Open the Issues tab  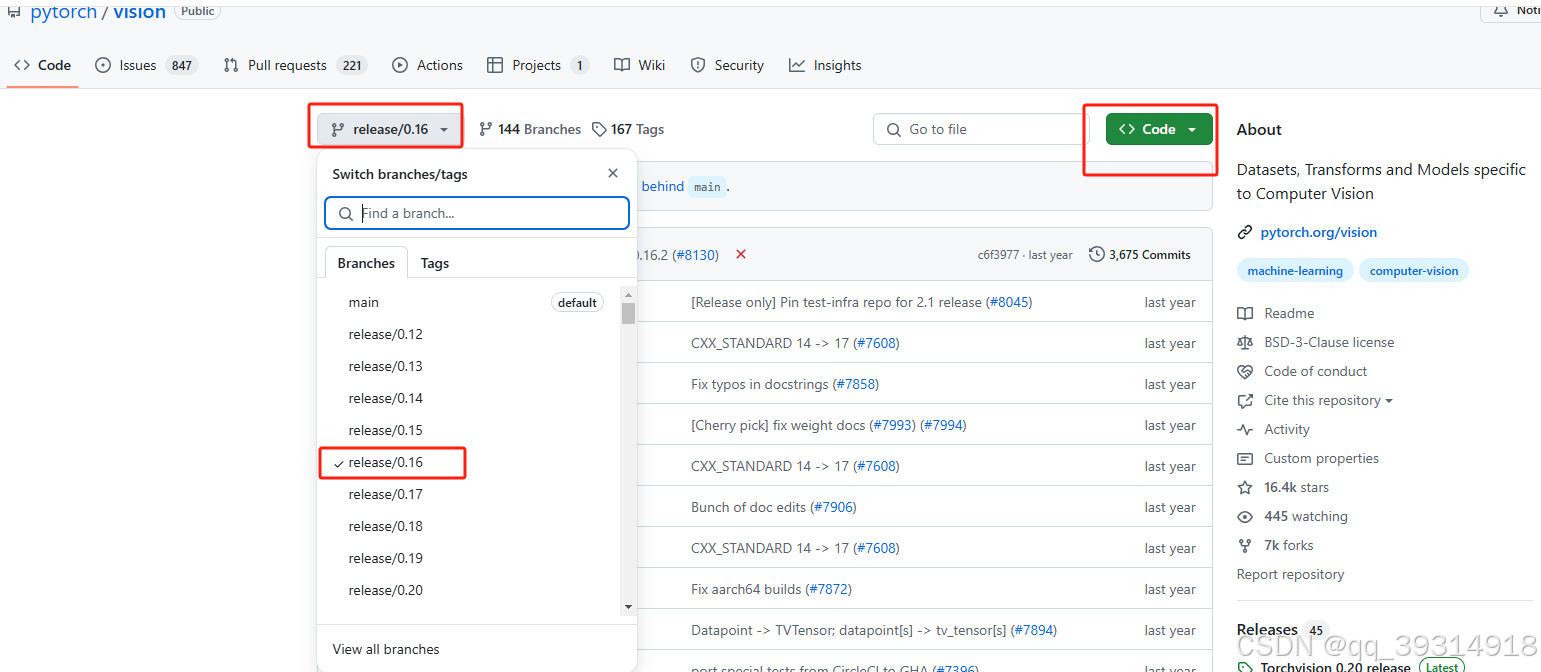point(146,65)
